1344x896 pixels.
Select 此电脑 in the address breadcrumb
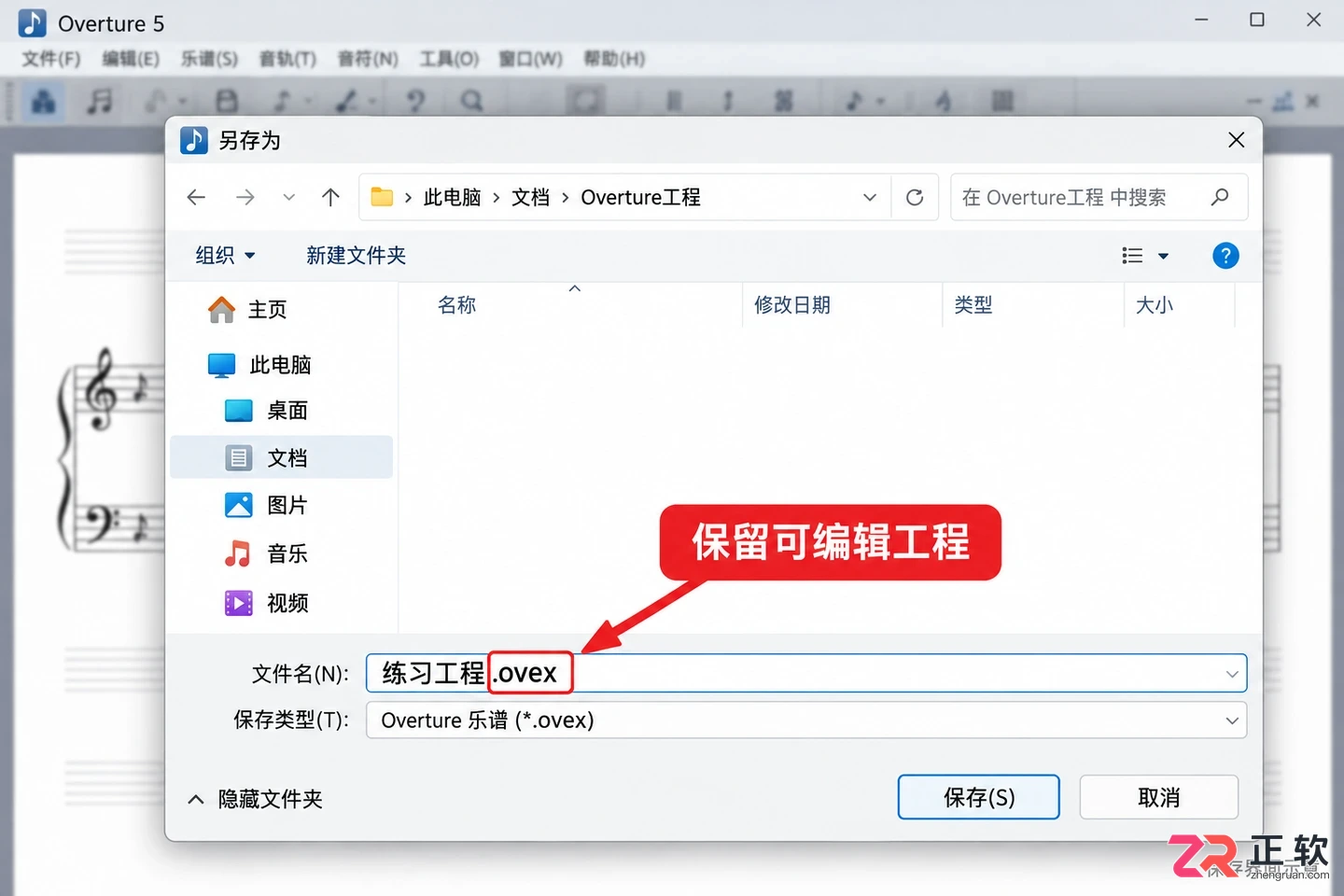point(452,197)
